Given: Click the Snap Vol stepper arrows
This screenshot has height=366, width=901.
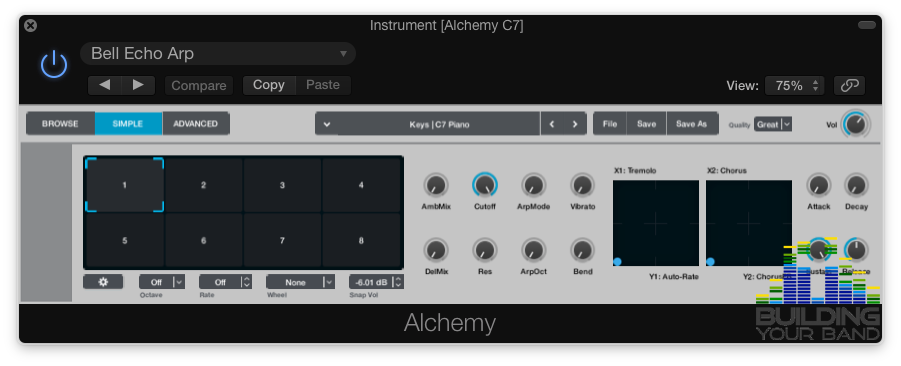Looking at the screenshot, I should pos(398,282).
